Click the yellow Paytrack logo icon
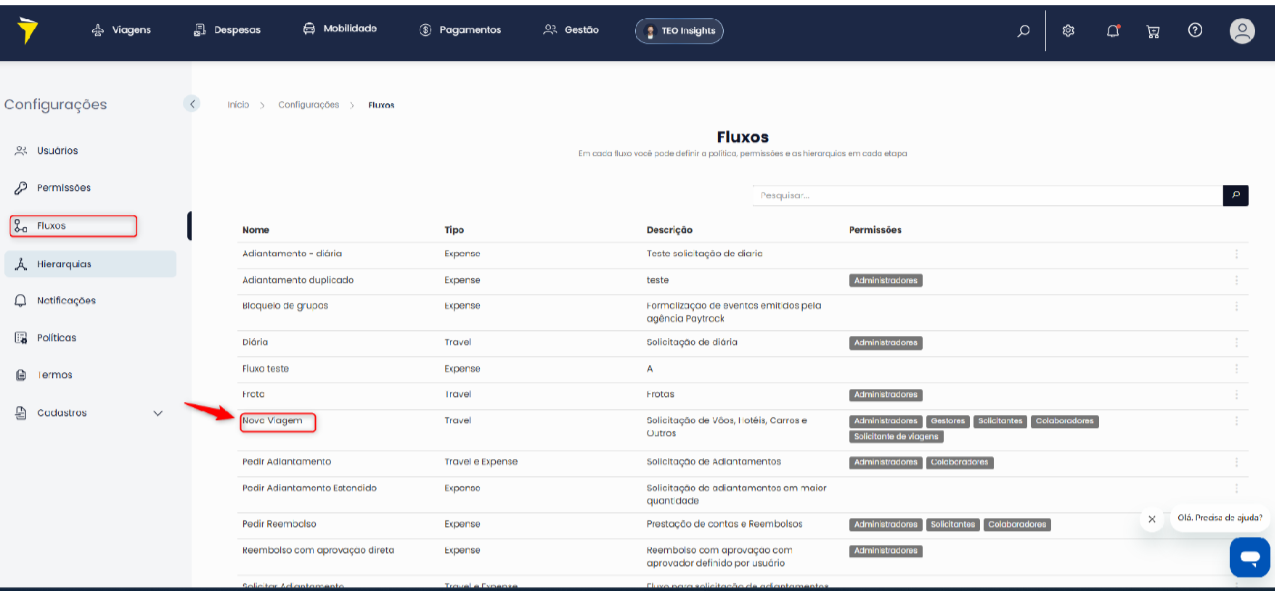The image size is (1278, 591). click(x=28, y=30)
